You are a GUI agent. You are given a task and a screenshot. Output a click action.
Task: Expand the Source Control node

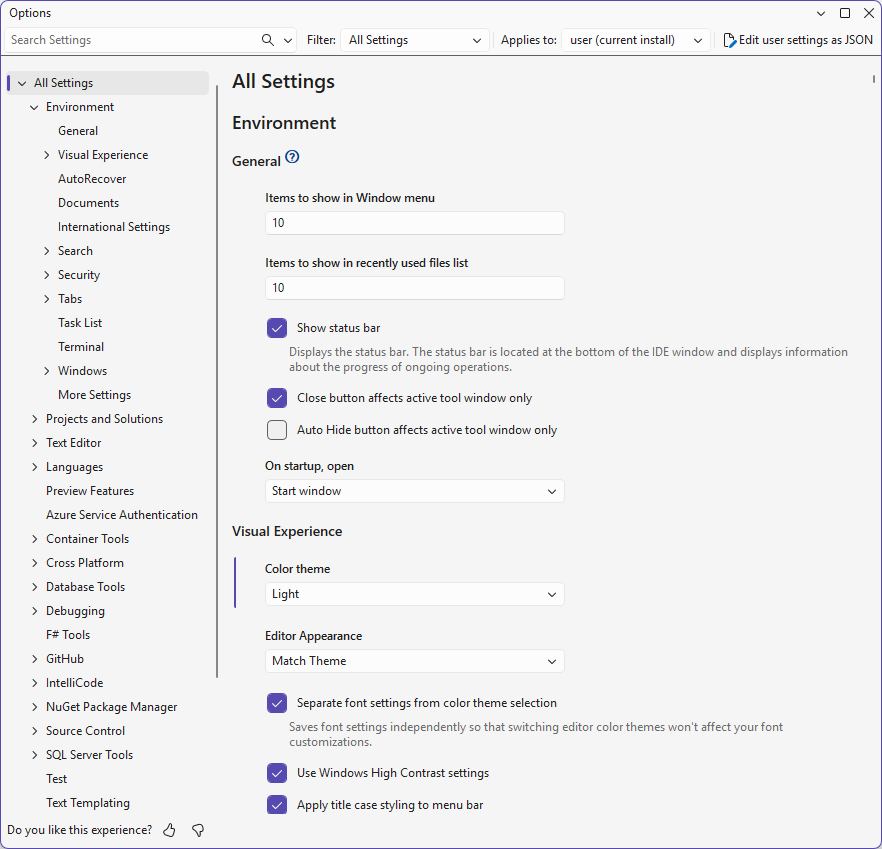34,731
